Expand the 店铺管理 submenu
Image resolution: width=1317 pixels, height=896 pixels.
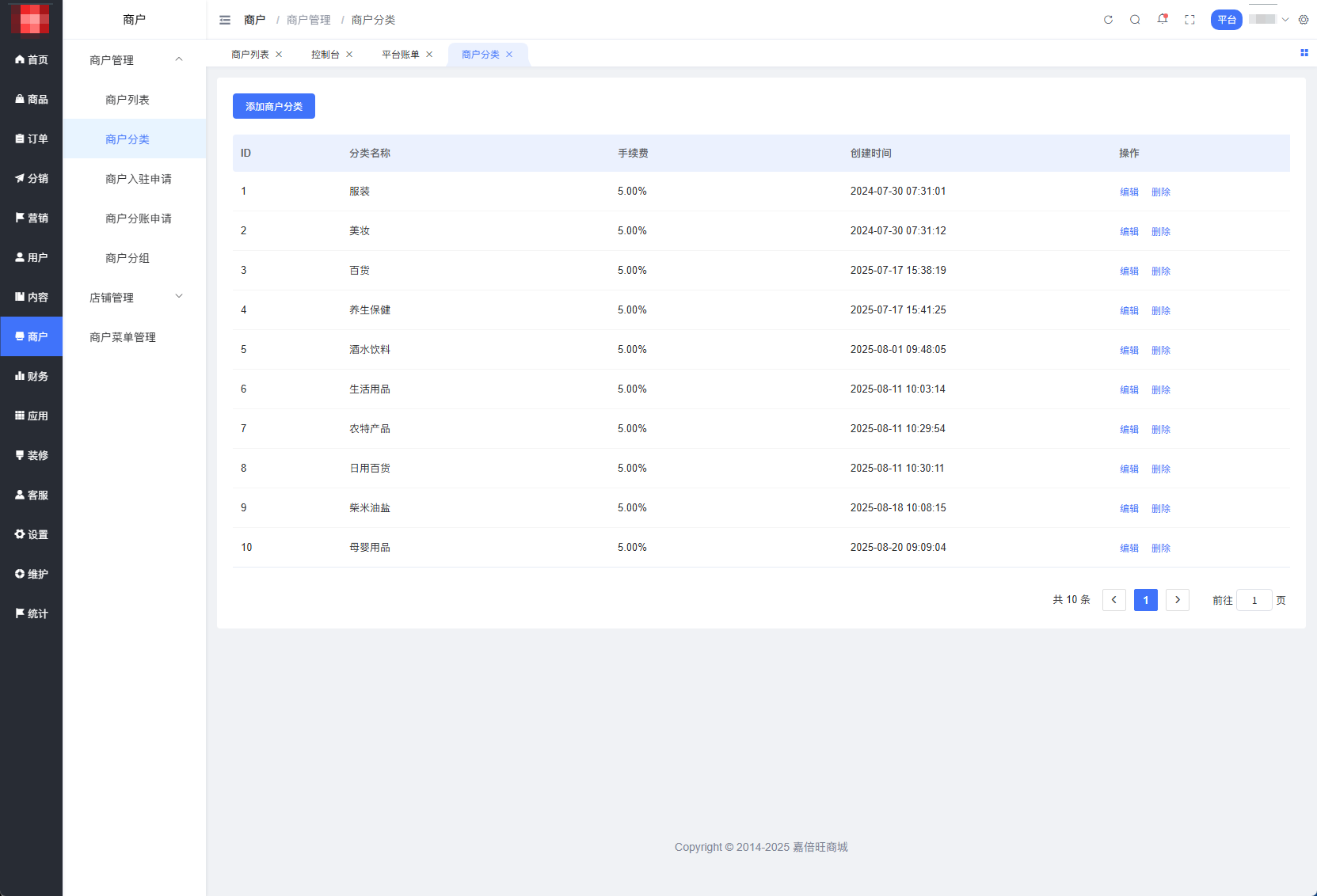pyautogui.click(x=179, y=297)
